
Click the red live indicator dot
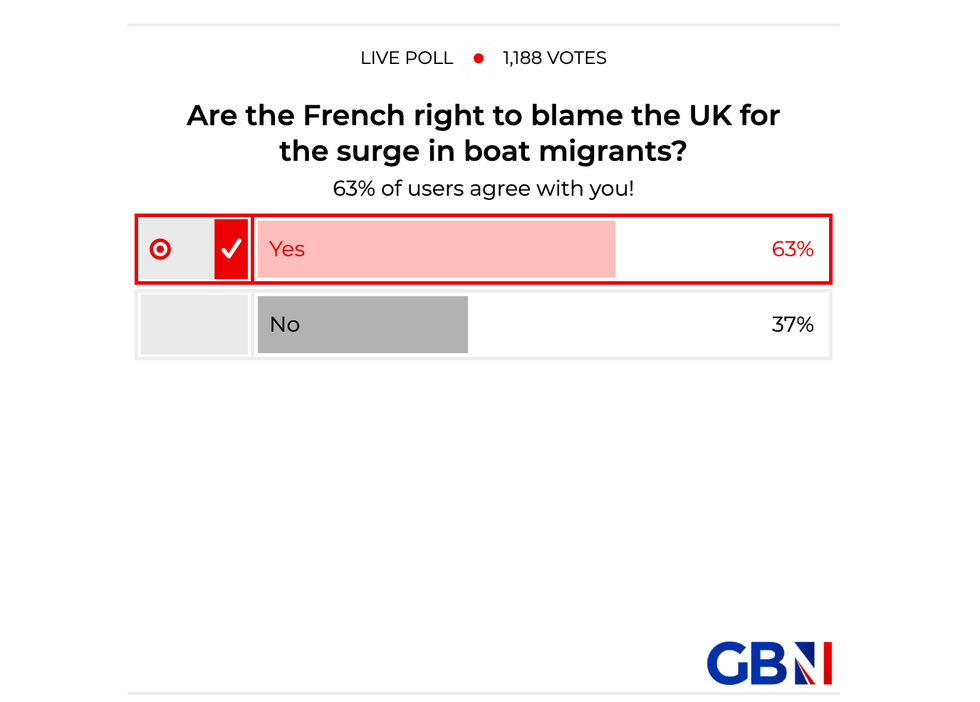(478, 59)
